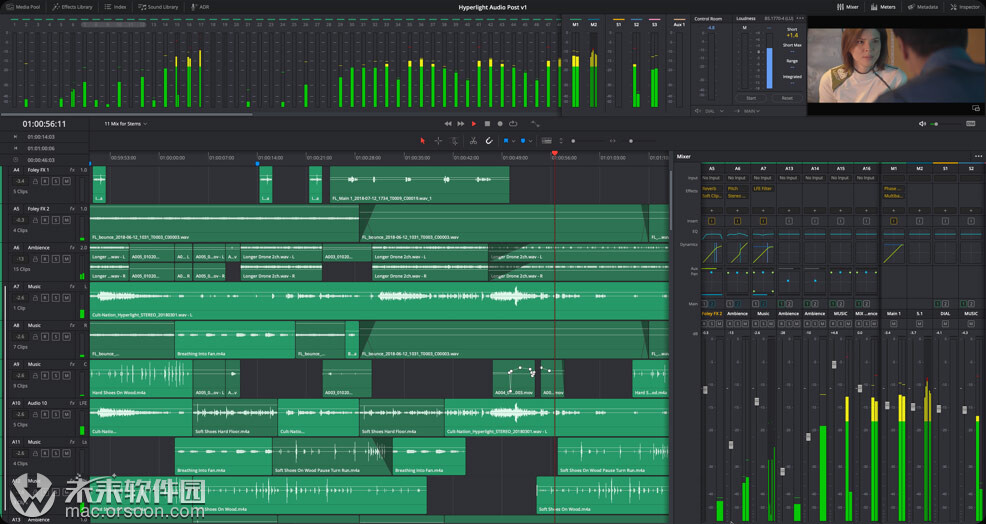
Task: Select the range selection crosshair tool
Action: [x=438, y=141]
